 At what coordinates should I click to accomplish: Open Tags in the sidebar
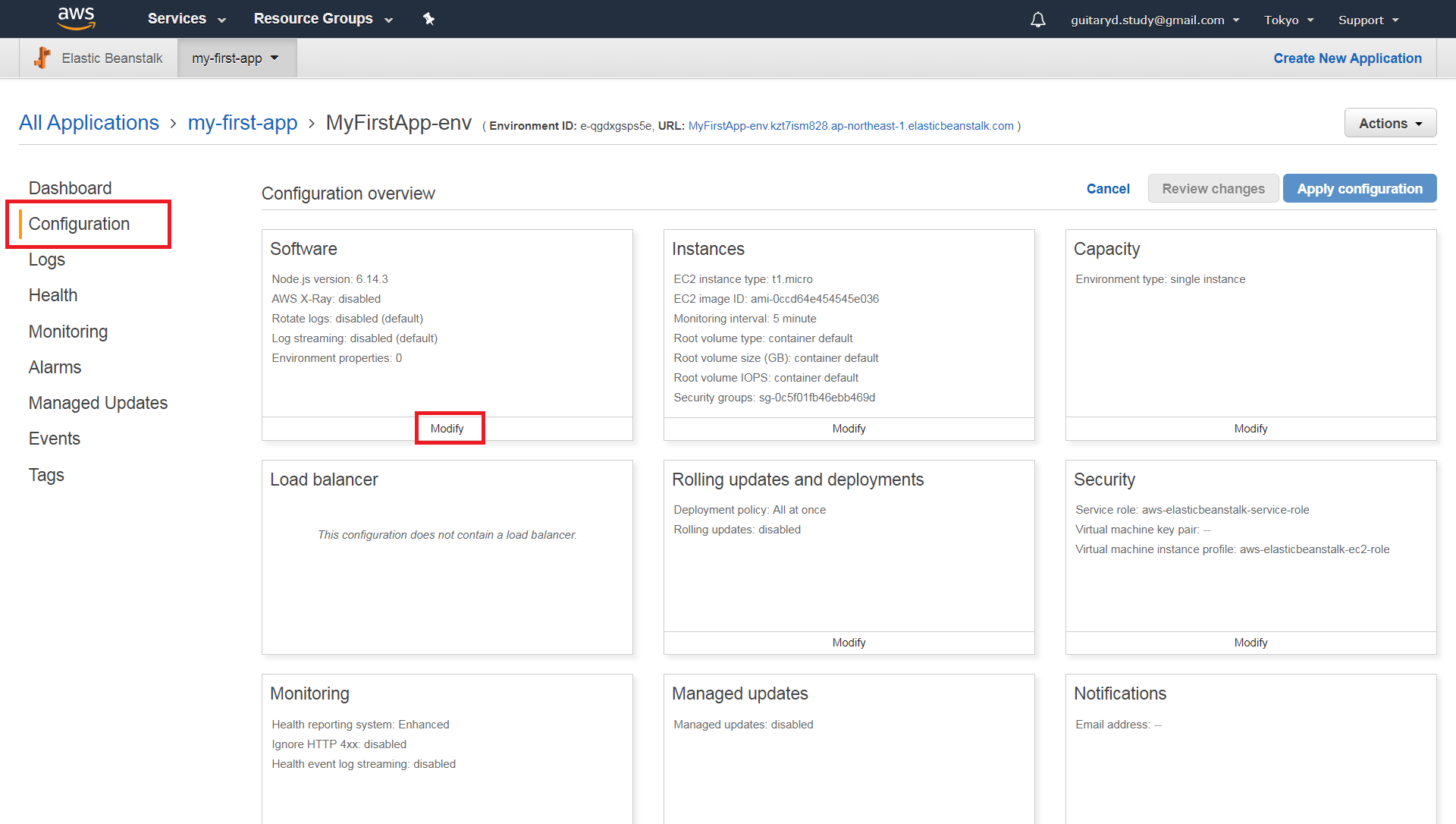(x=46, y=475)
